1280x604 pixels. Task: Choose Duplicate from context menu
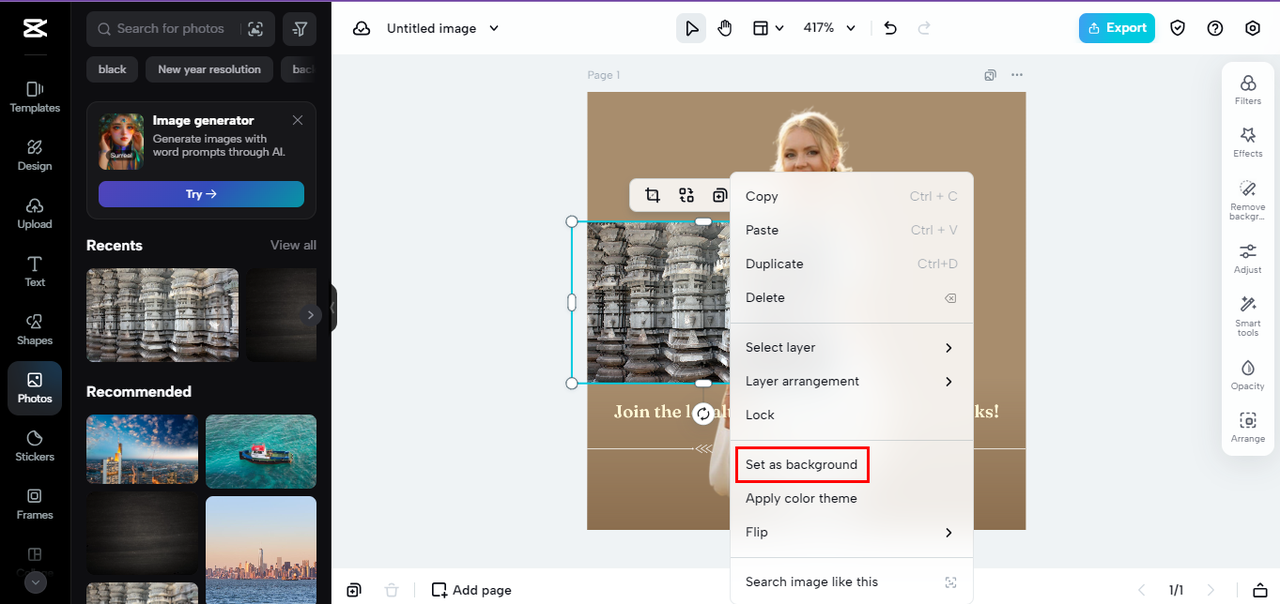pos(851,264)
